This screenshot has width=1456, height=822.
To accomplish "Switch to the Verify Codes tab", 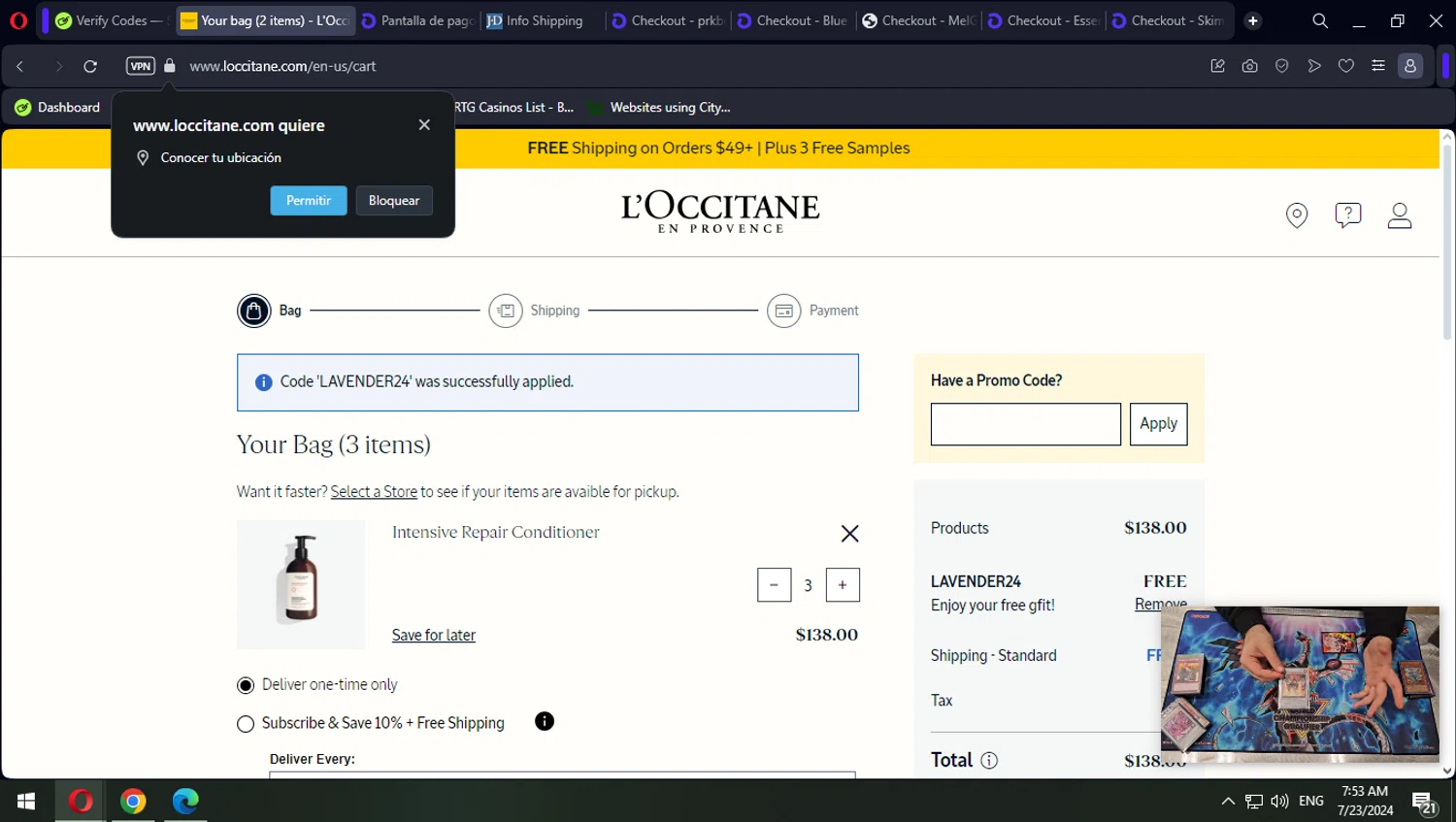I will [111, 20].
